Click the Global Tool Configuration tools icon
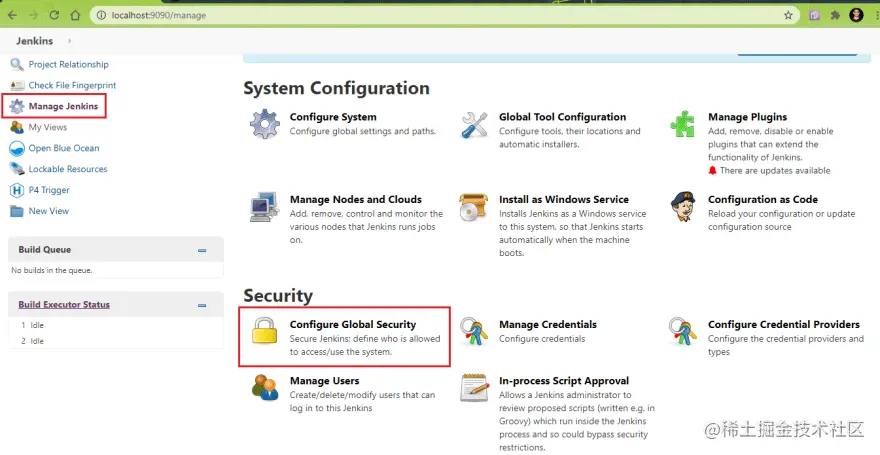Image resolution: width=880 pixels, height=455 pixels. pyautogui.click(x=474, y=125)
